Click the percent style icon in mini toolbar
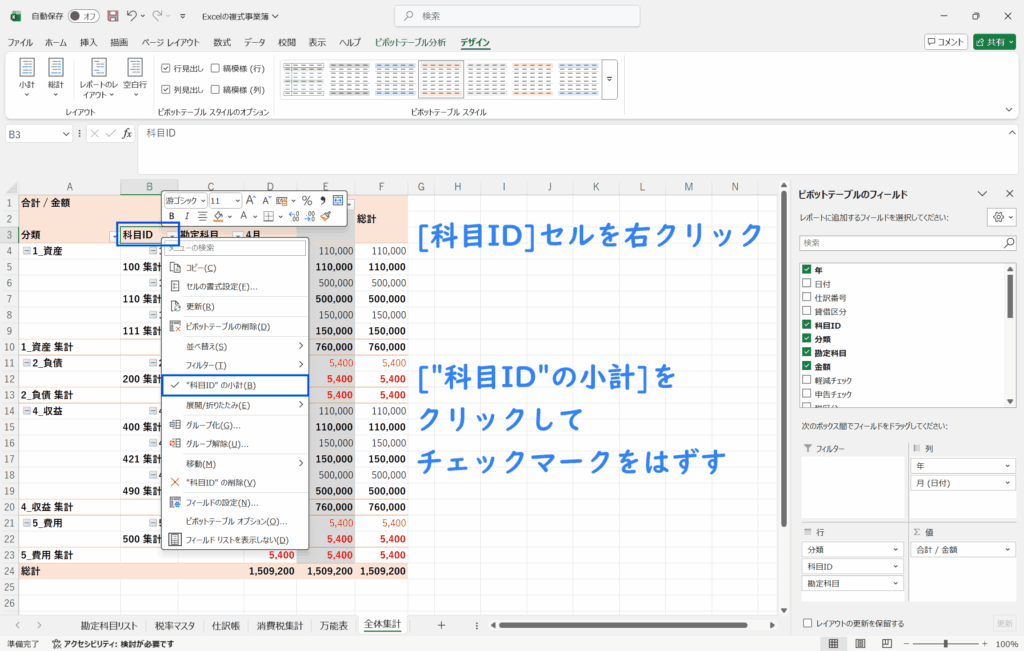 [x=307, y=200]
